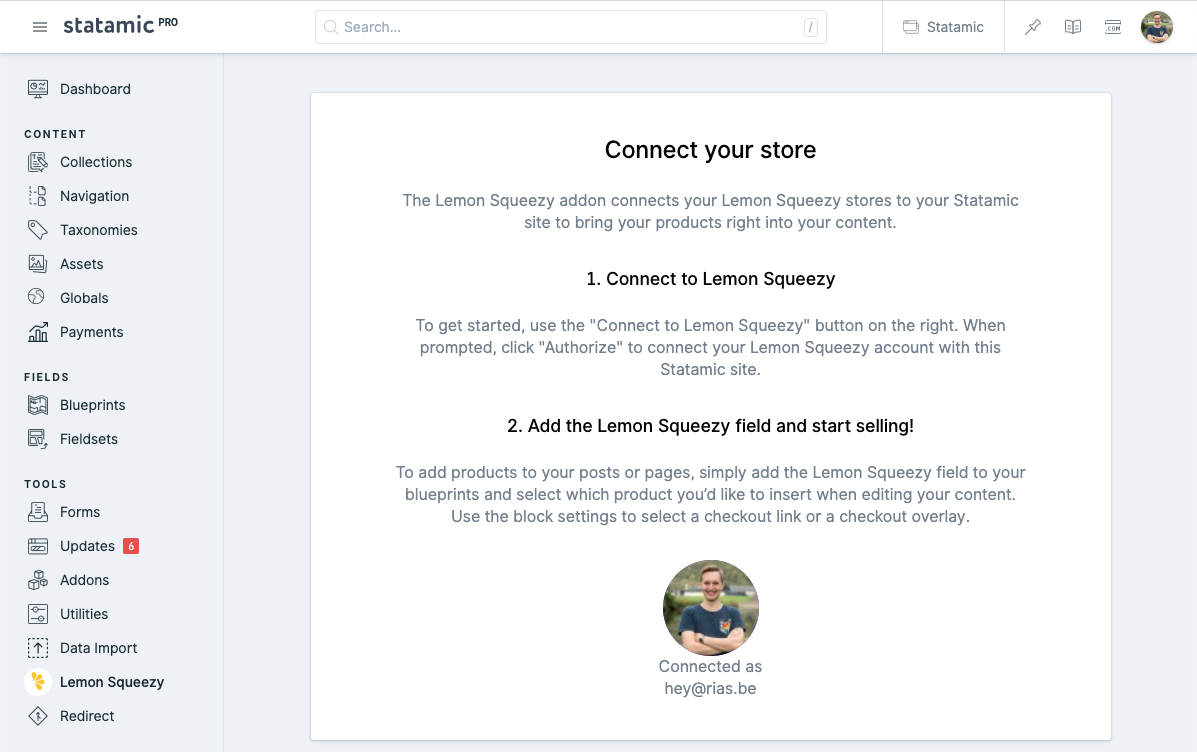
Task: Click the FIELDS section label
Action: point(47,377)
